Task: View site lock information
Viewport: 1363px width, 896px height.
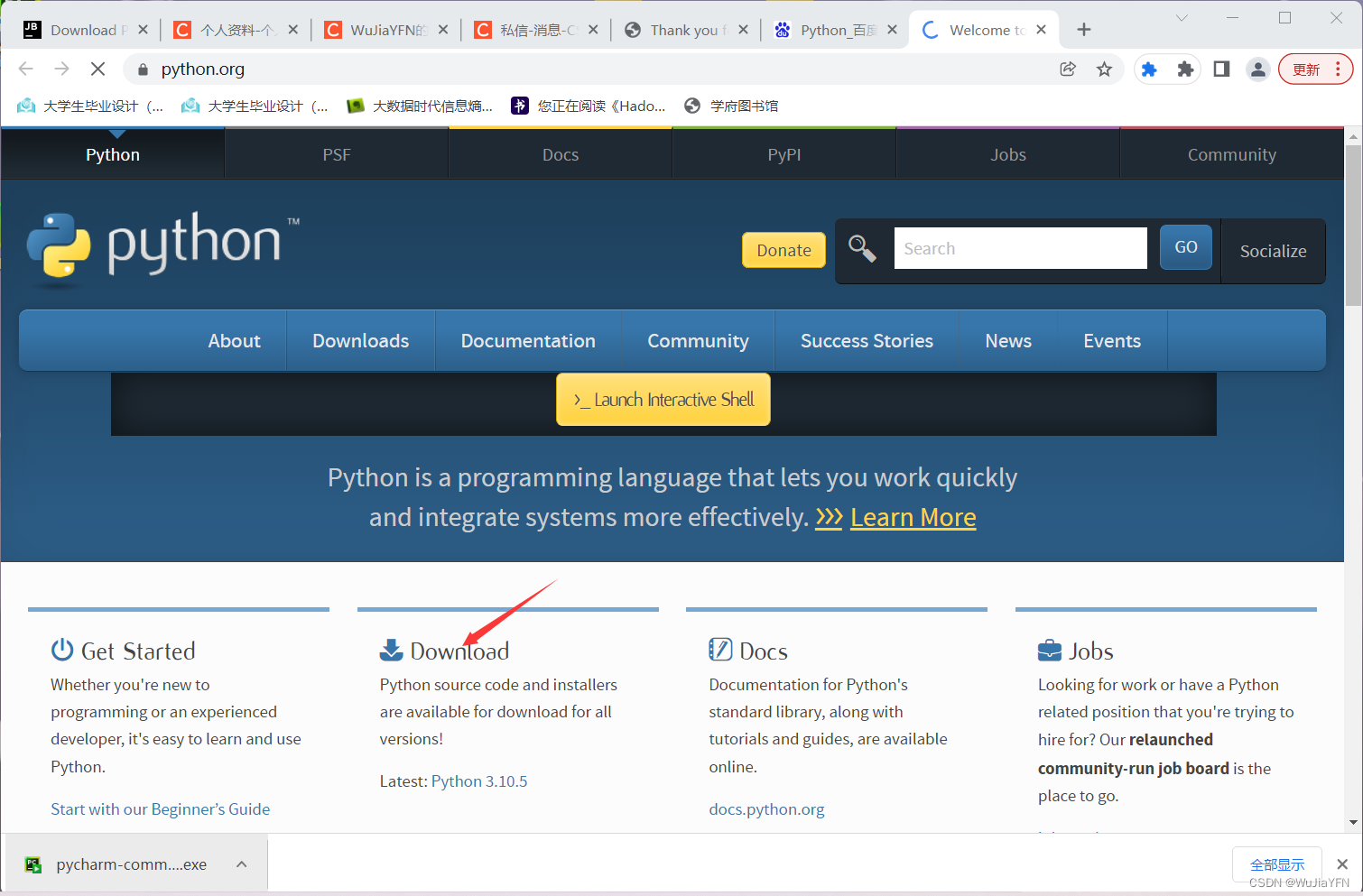Action: coord(143,69)
